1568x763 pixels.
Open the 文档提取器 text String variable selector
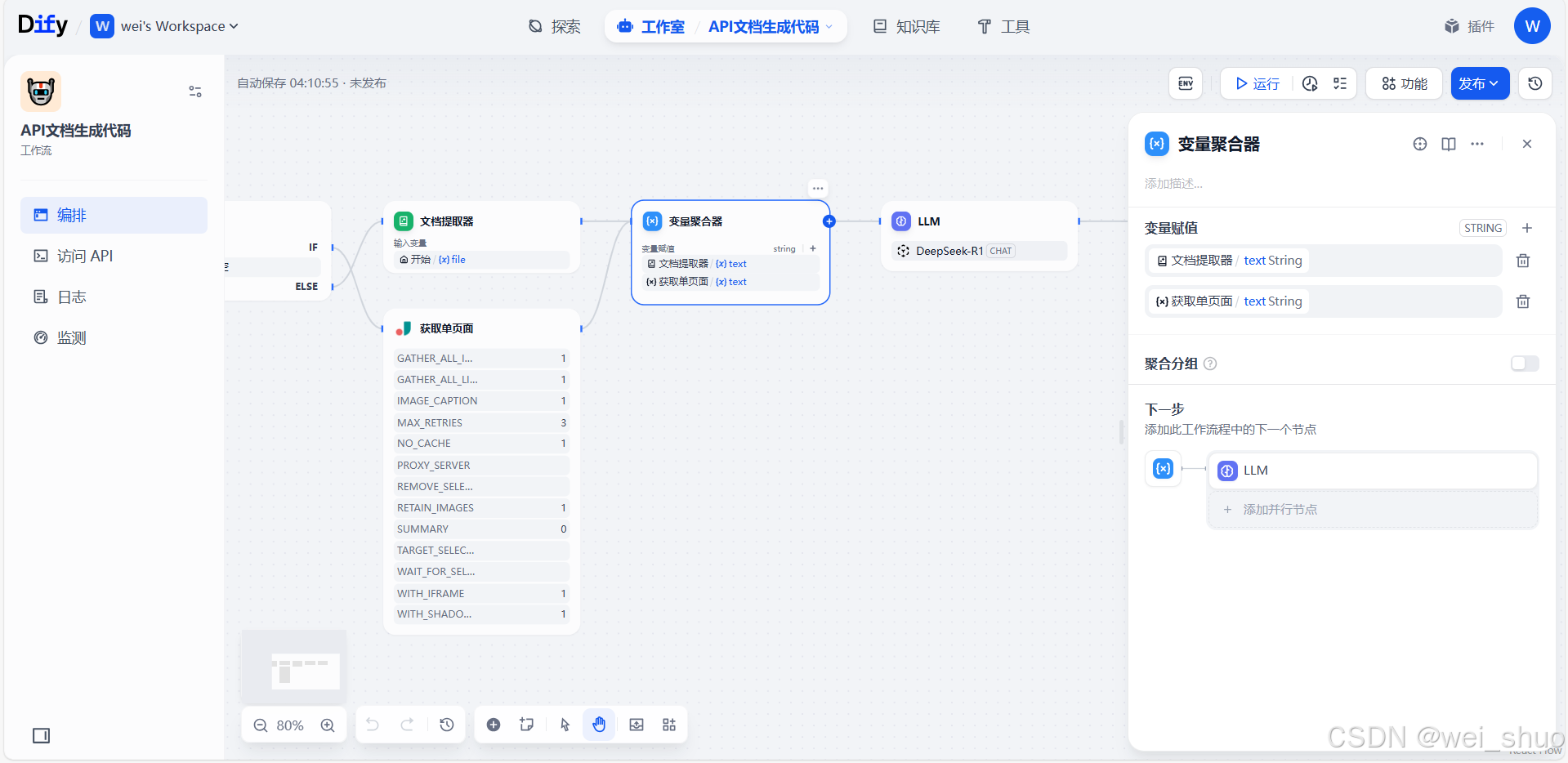[1323, 261]
